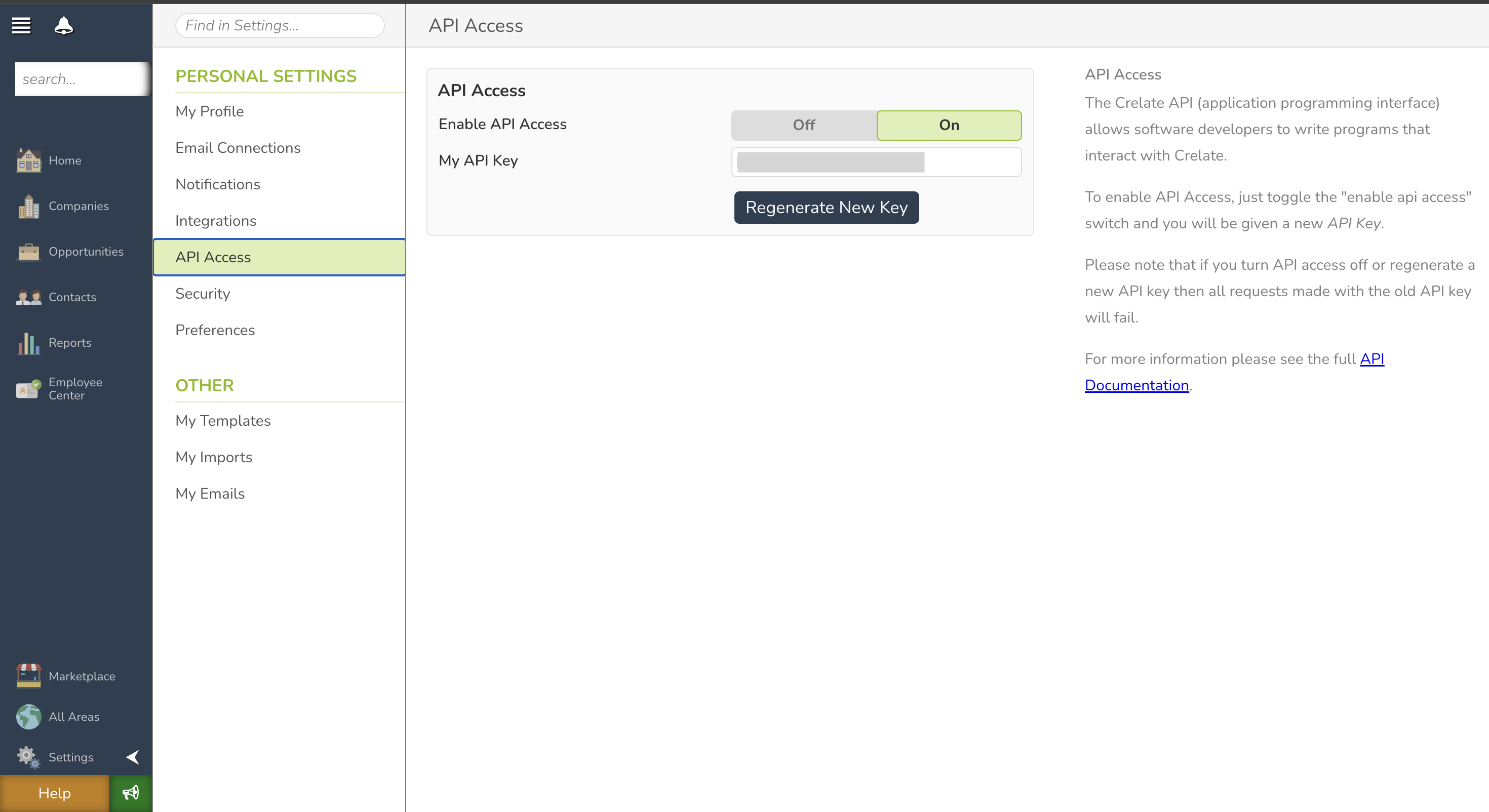The width and height of the screenshot is (1489, 812).
Task: Click the Employee Center icon in sidebar
Action: coord(28,389)
